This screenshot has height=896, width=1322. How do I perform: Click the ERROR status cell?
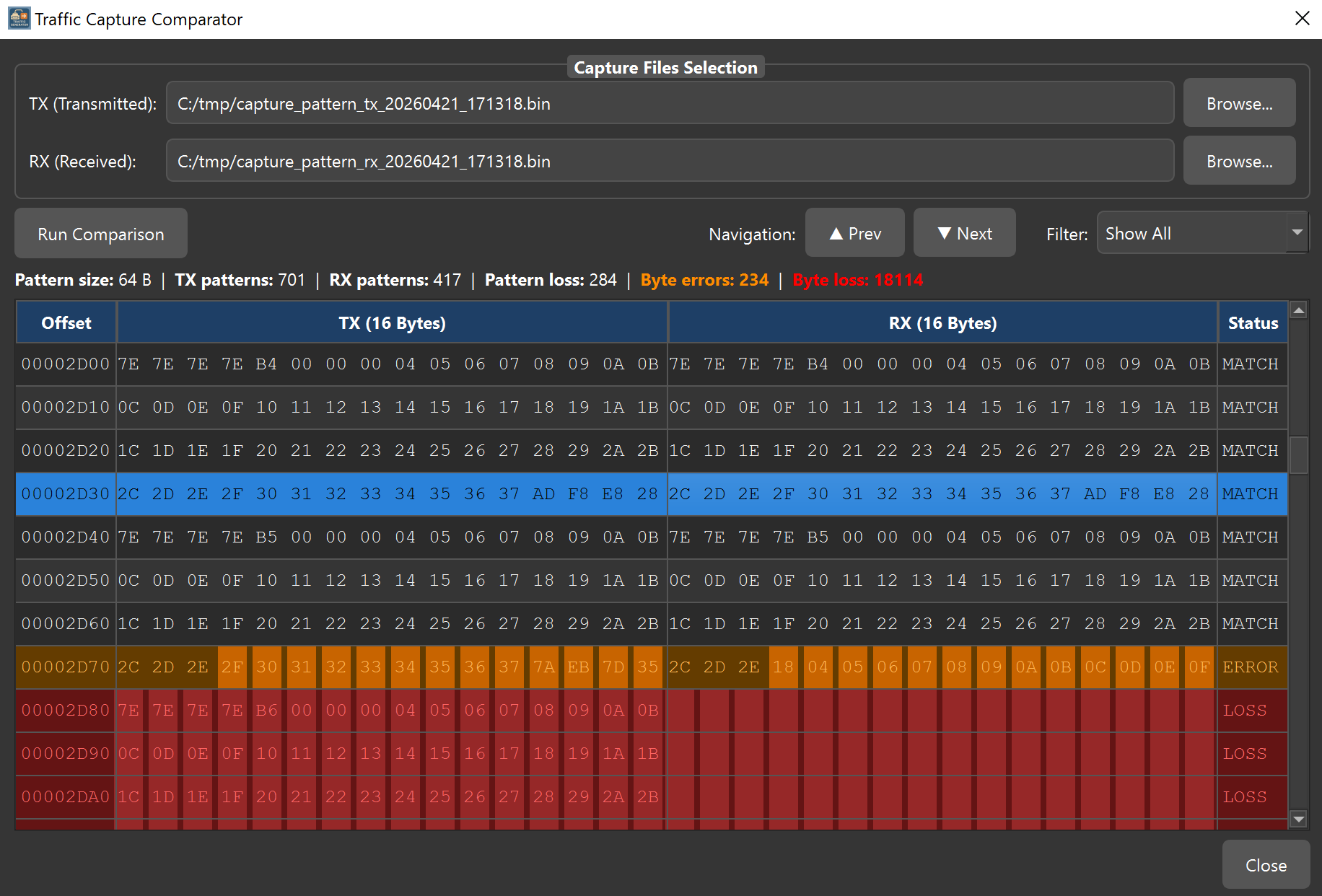[x=1253, y=667]
